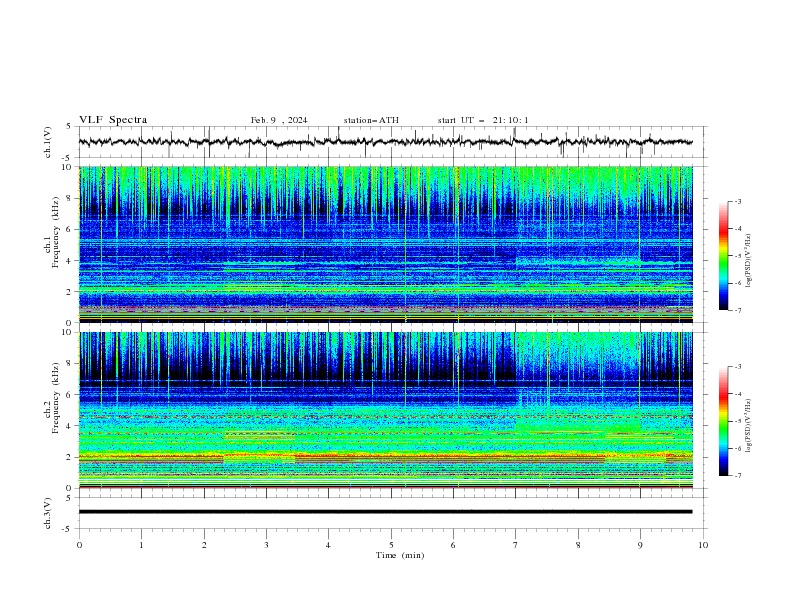This screenshot has height=612, width=792.
Task: Click time axis tick label "2"
Action: 204,545
